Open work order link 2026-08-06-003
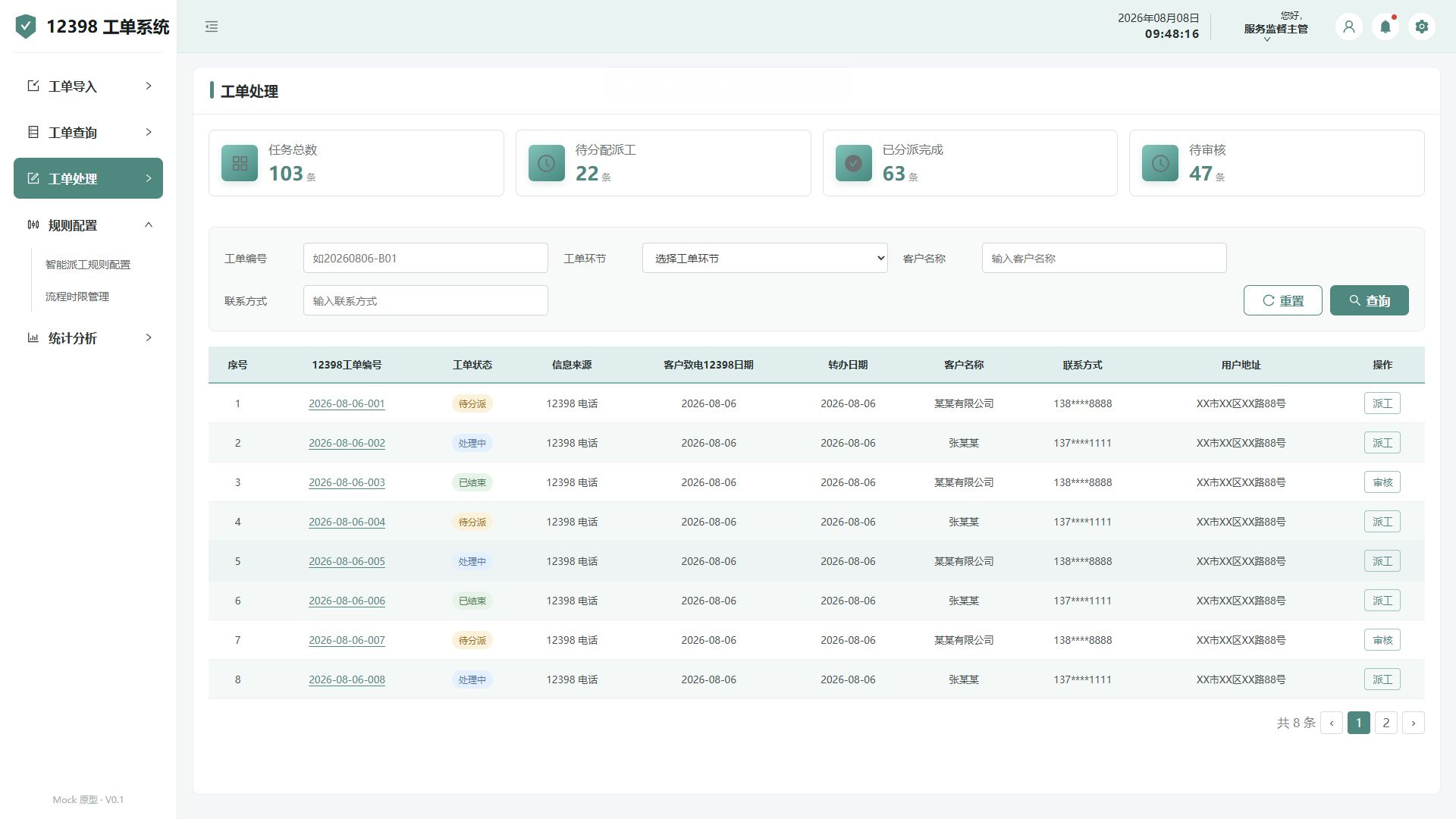1456x819 pixels. pos(347,482)
